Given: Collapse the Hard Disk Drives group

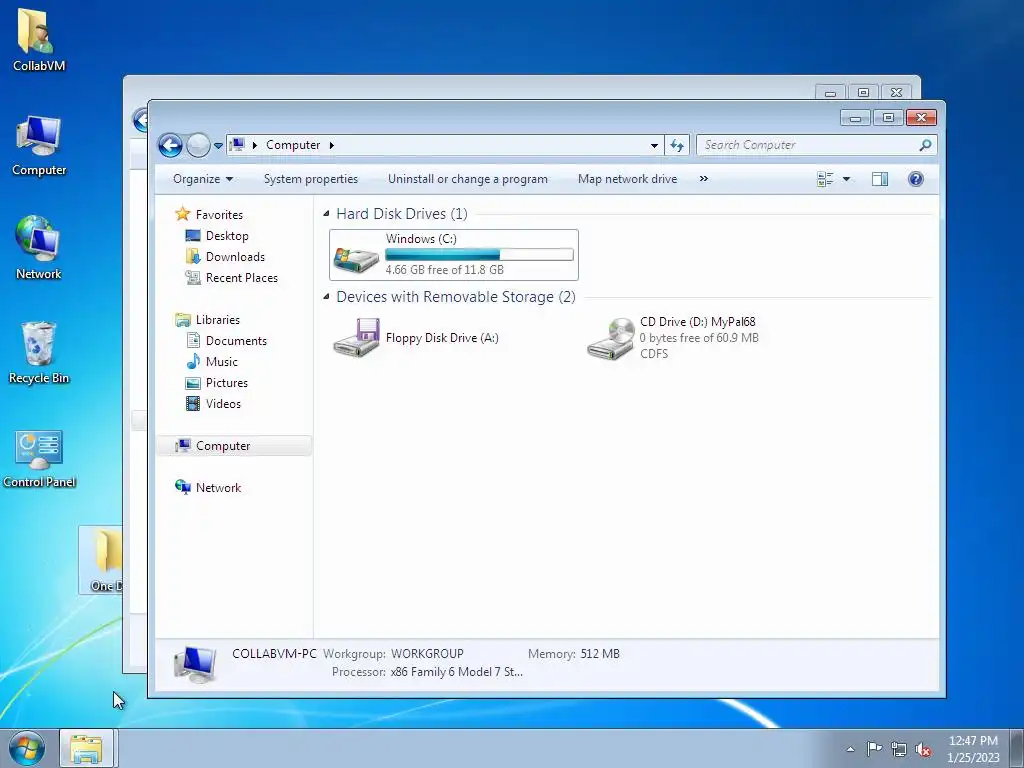Looking at the screenshot, I should (x=326, y=214).
